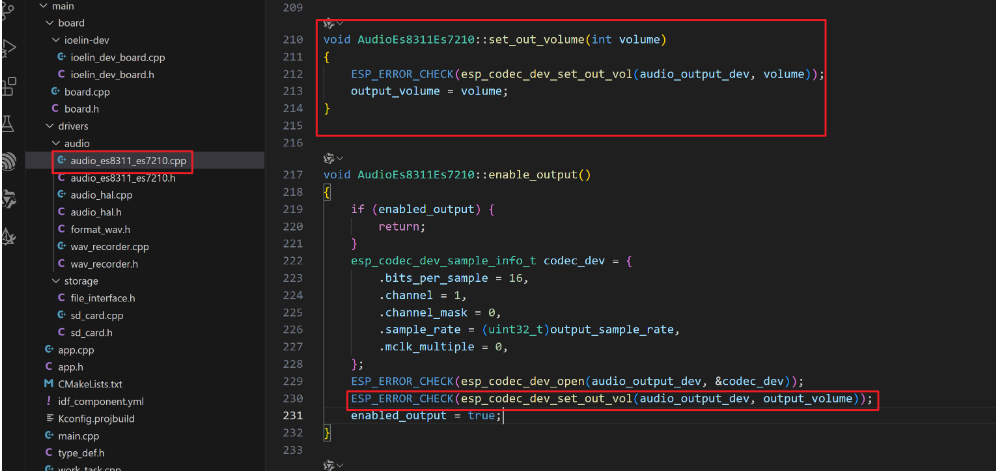Open the Run and Debug view
Viewport: 996px width, 471px height.
[x=9, y=48]
